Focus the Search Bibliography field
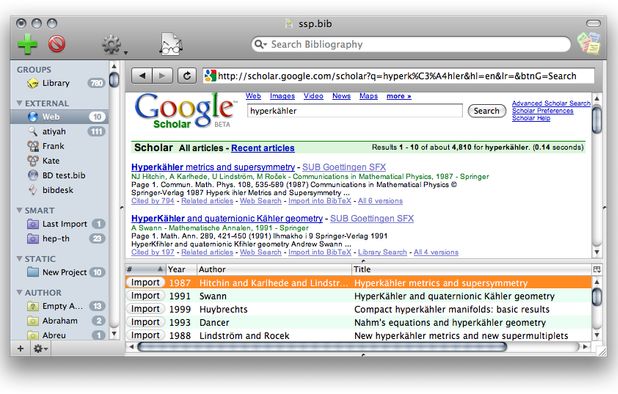The width and height of the screenshot is (618, 394). click(411, 44)
